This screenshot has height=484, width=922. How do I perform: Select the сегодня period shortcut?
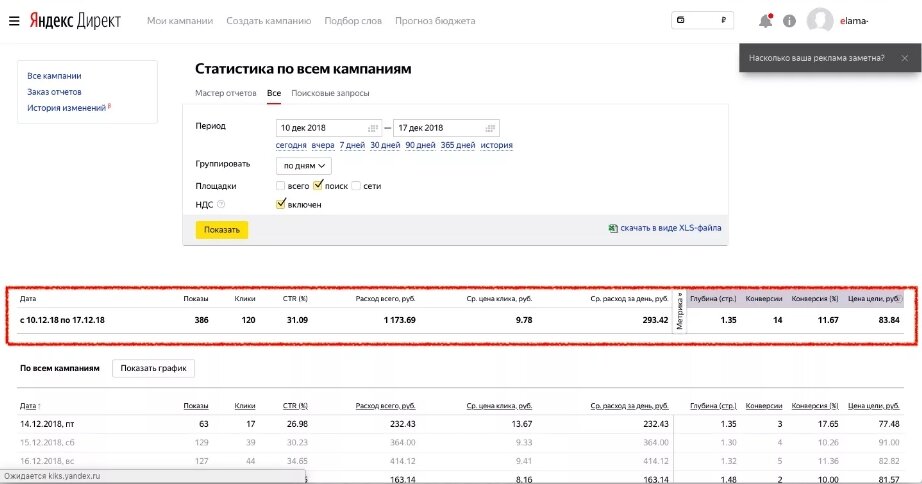(x=291, y=145)
